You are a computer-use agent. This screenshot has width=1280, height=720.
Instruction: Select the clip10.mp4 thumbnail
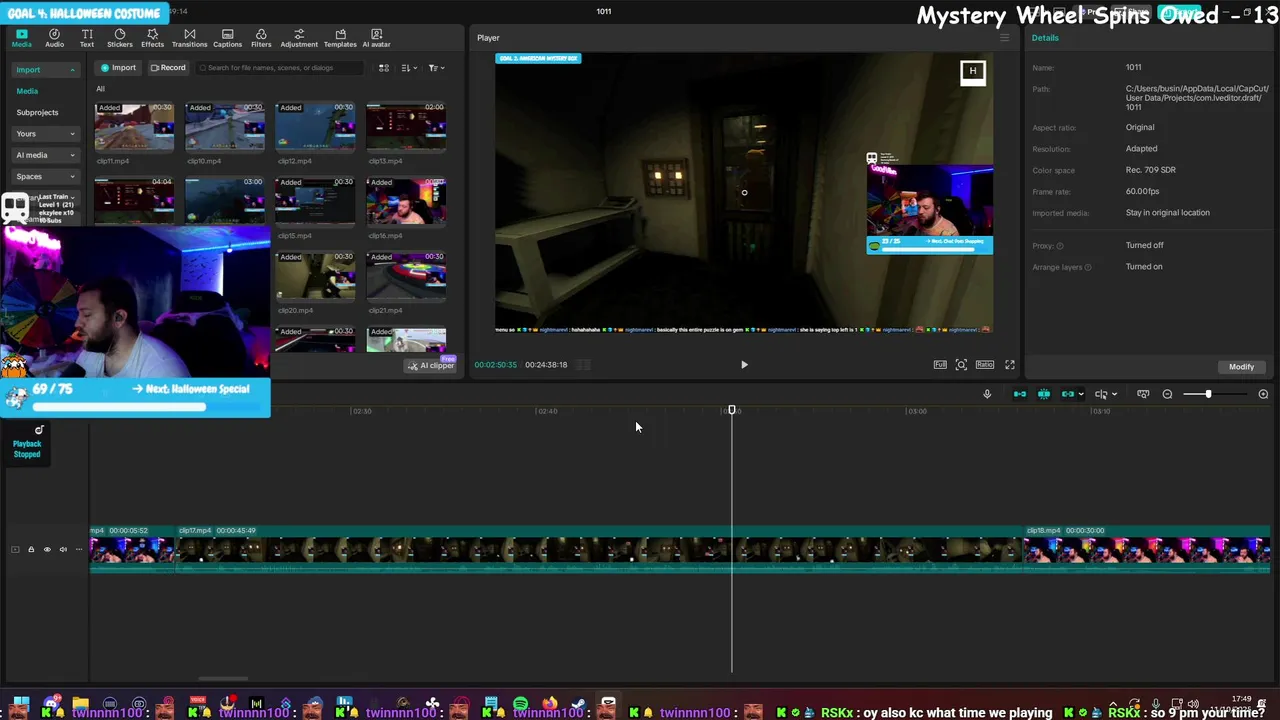(225, 127)
